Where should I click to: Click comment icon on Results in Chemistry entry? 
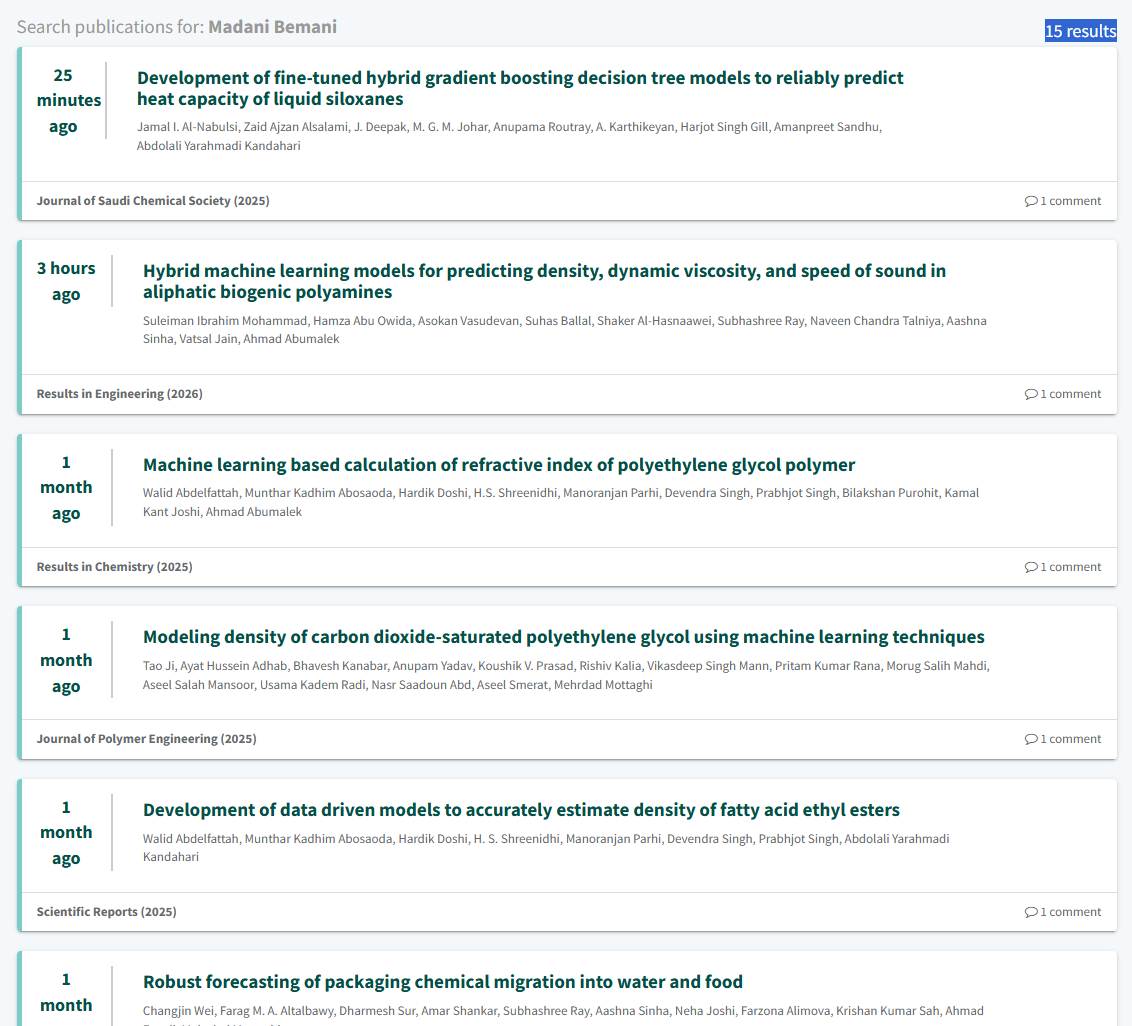pyautogui.click(x=1031, y=567)
